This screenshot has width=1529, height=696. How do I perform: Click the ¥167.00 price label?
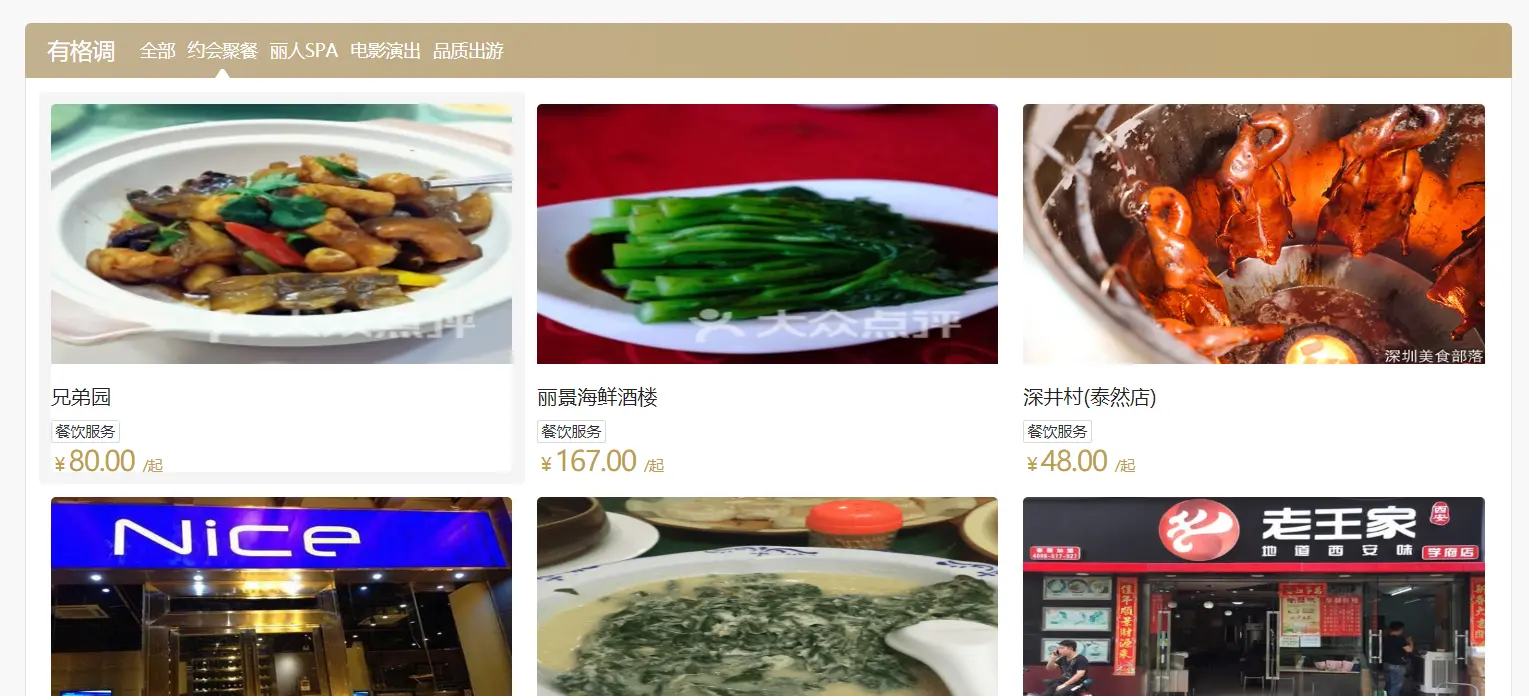(x=588, y=461)
